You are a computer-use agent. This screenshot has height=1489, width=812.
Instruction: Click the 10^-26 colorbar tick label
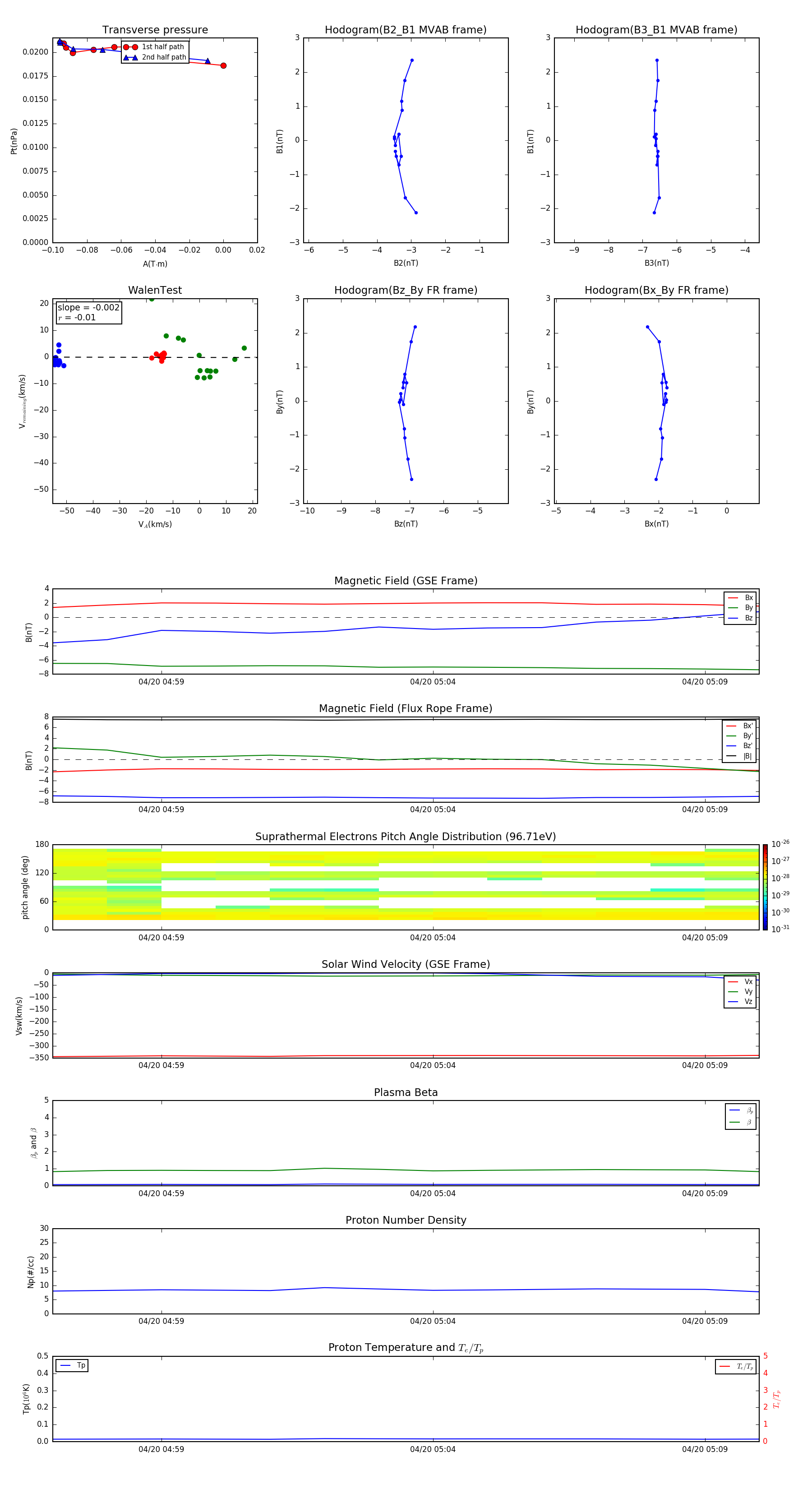tap(780, 844)
